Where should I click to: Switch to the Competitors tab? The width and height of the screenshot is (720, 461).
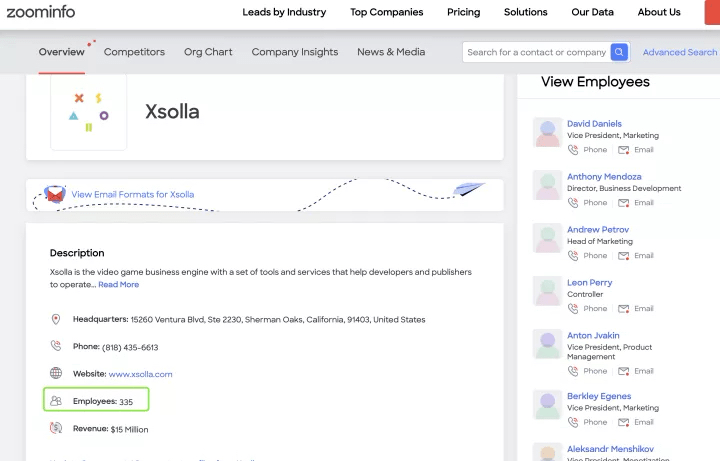coord(134,52)
